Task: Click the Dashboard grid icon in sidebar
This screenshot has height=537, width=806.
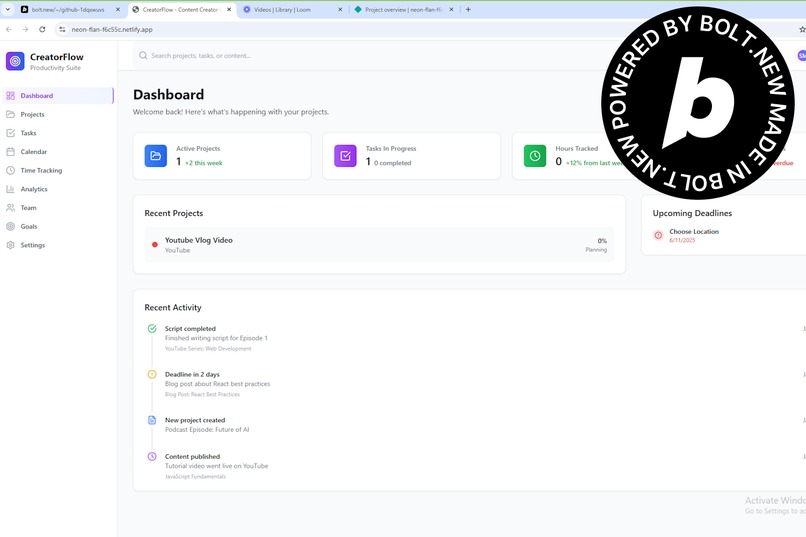Action: pyautogui.click(x=10, y=96)
